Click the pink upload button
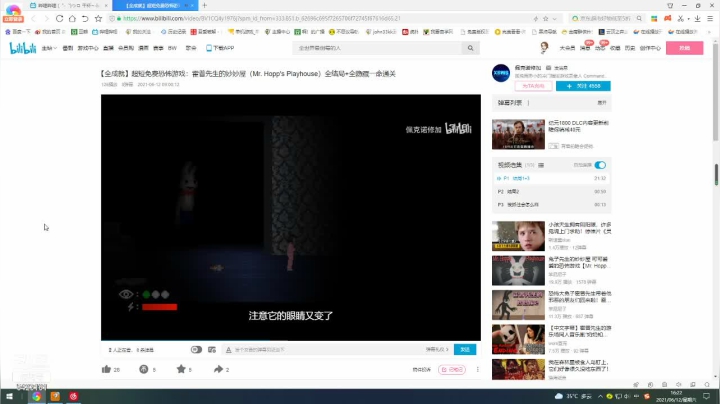The height and width of the screenshot is (404, 720). (x=684, y=48)
